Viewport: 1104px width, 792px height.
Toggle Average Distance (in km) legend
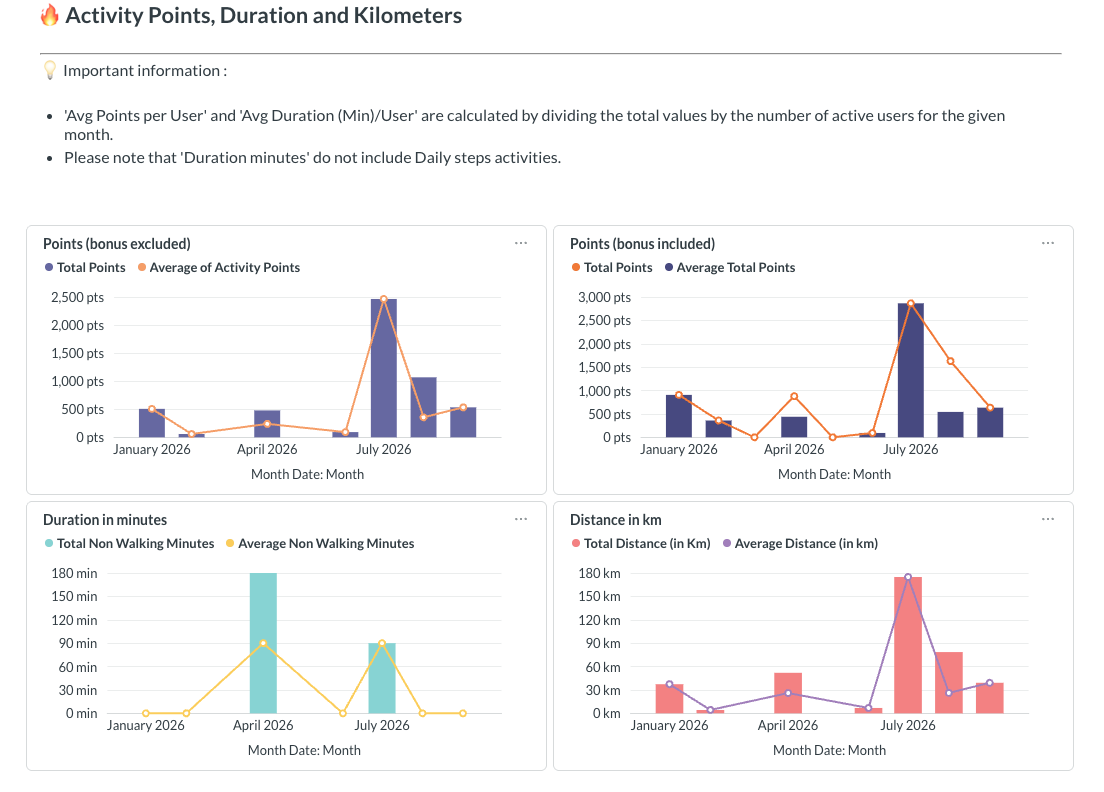[800, 543]
